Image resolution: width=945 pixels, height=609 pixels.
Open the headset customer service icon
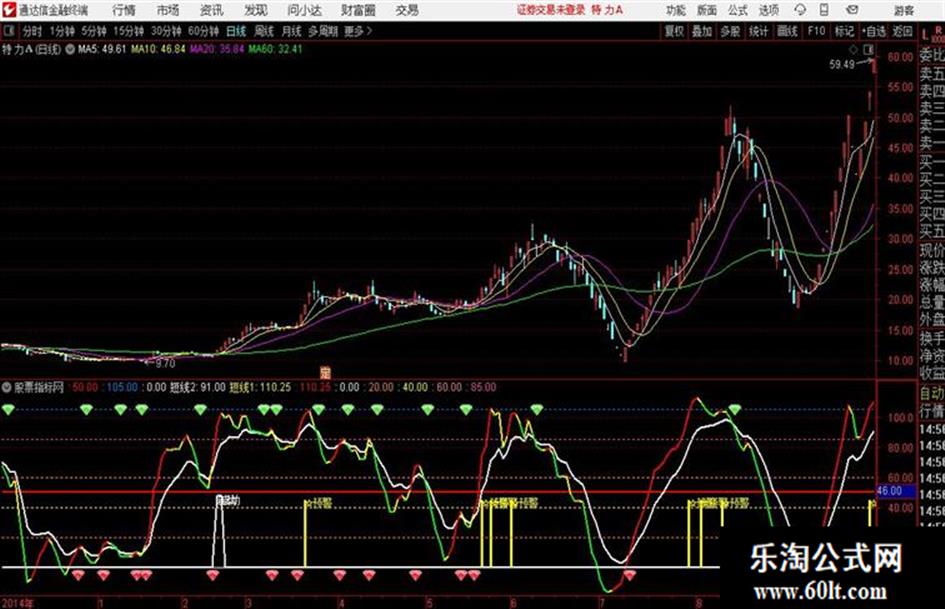point(800,10)
